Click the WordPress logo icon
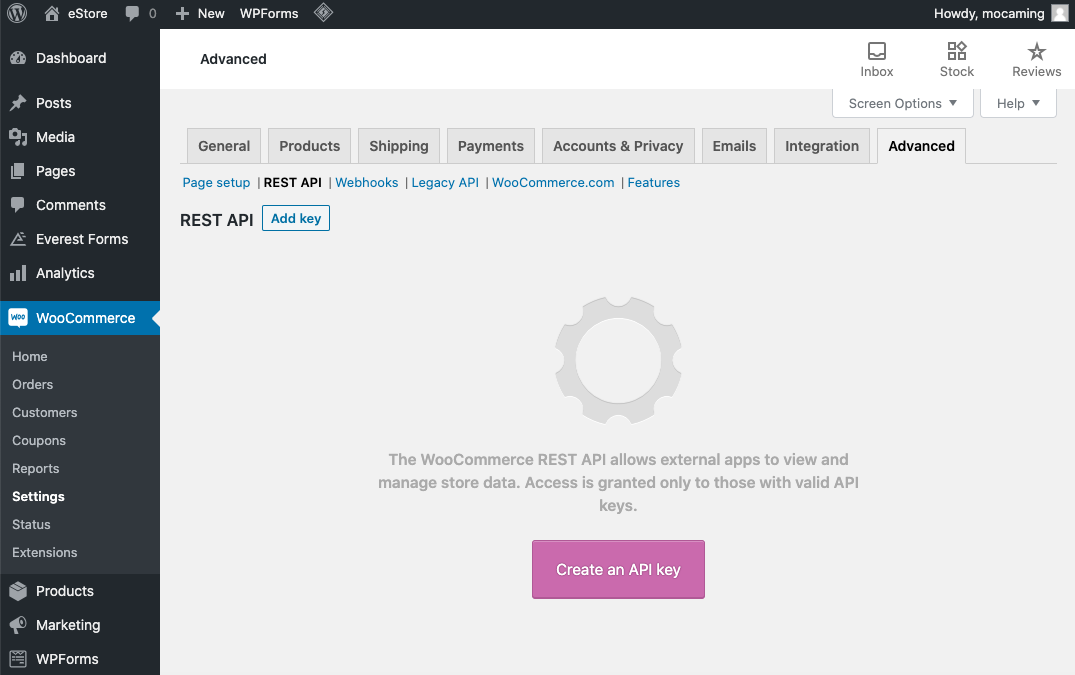Image resolution: width=1075 pixels, height=675 pixels. [x=17, y=13]
